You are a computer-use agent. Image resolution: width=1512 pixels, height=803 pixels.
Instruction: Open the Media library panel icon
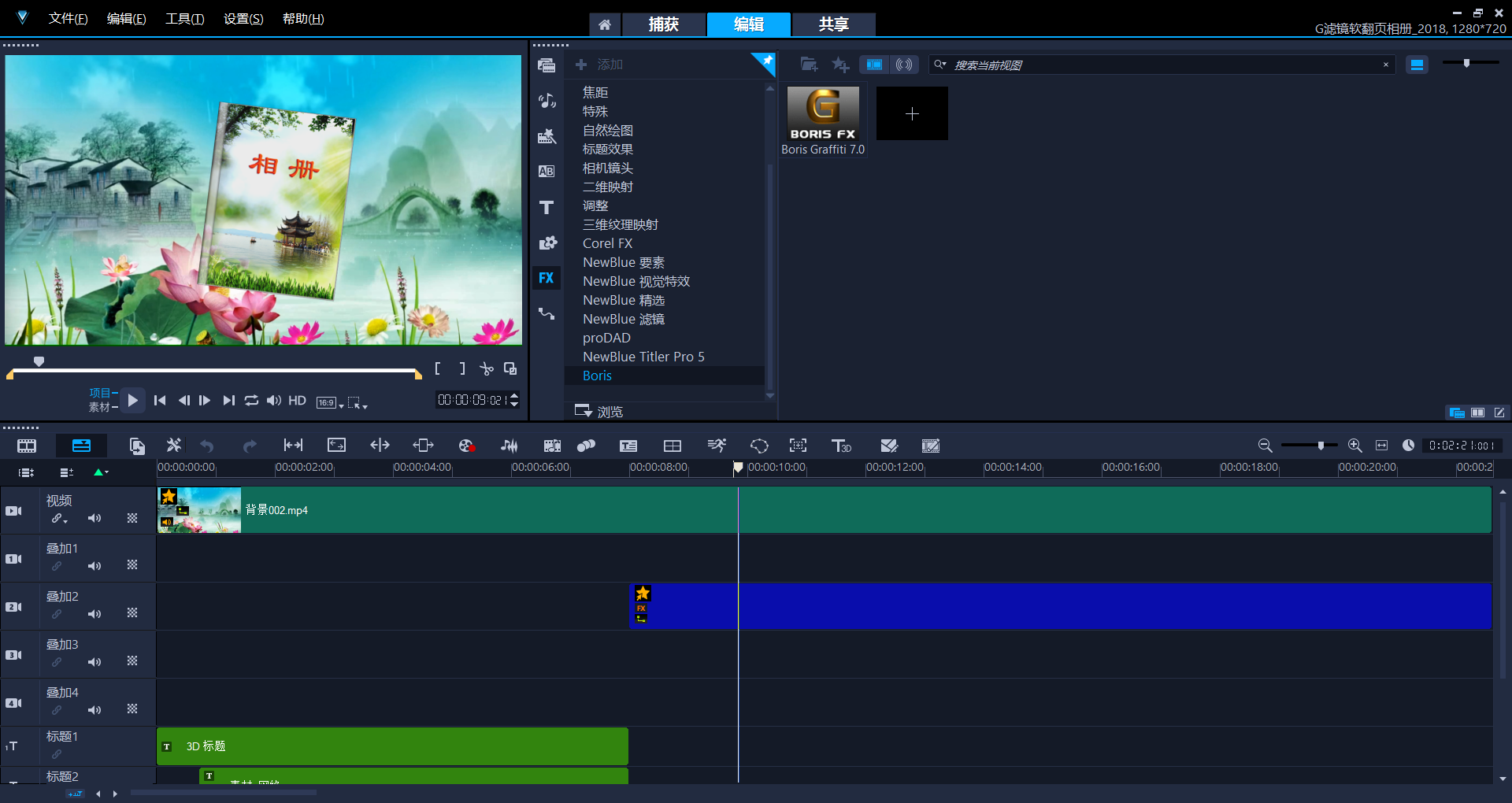(547, 65)
